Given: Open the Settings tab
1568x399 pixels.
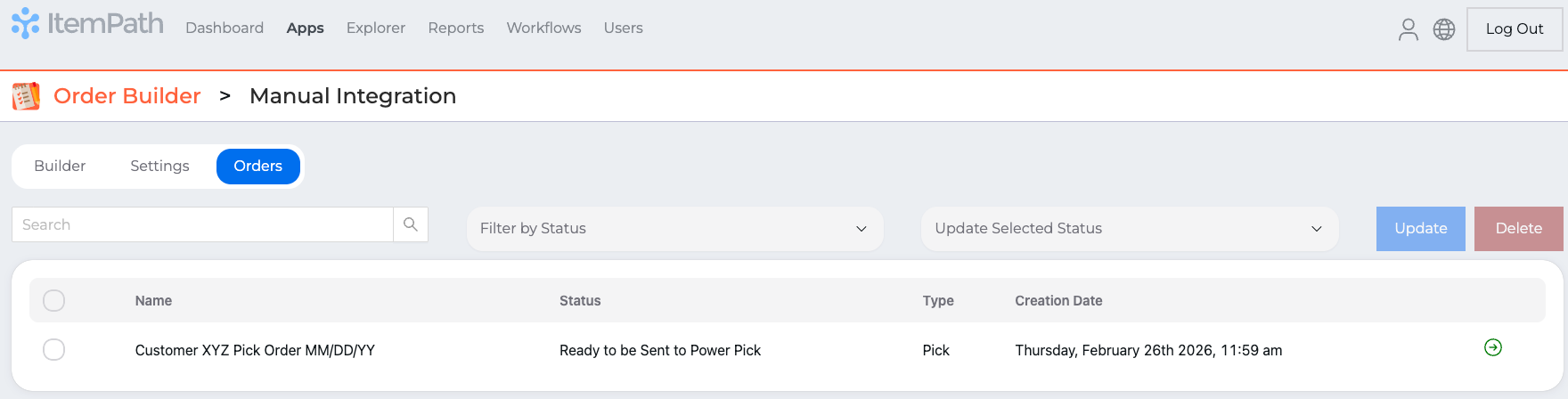Looking at the screenshot, I should (x=159, y=167).
